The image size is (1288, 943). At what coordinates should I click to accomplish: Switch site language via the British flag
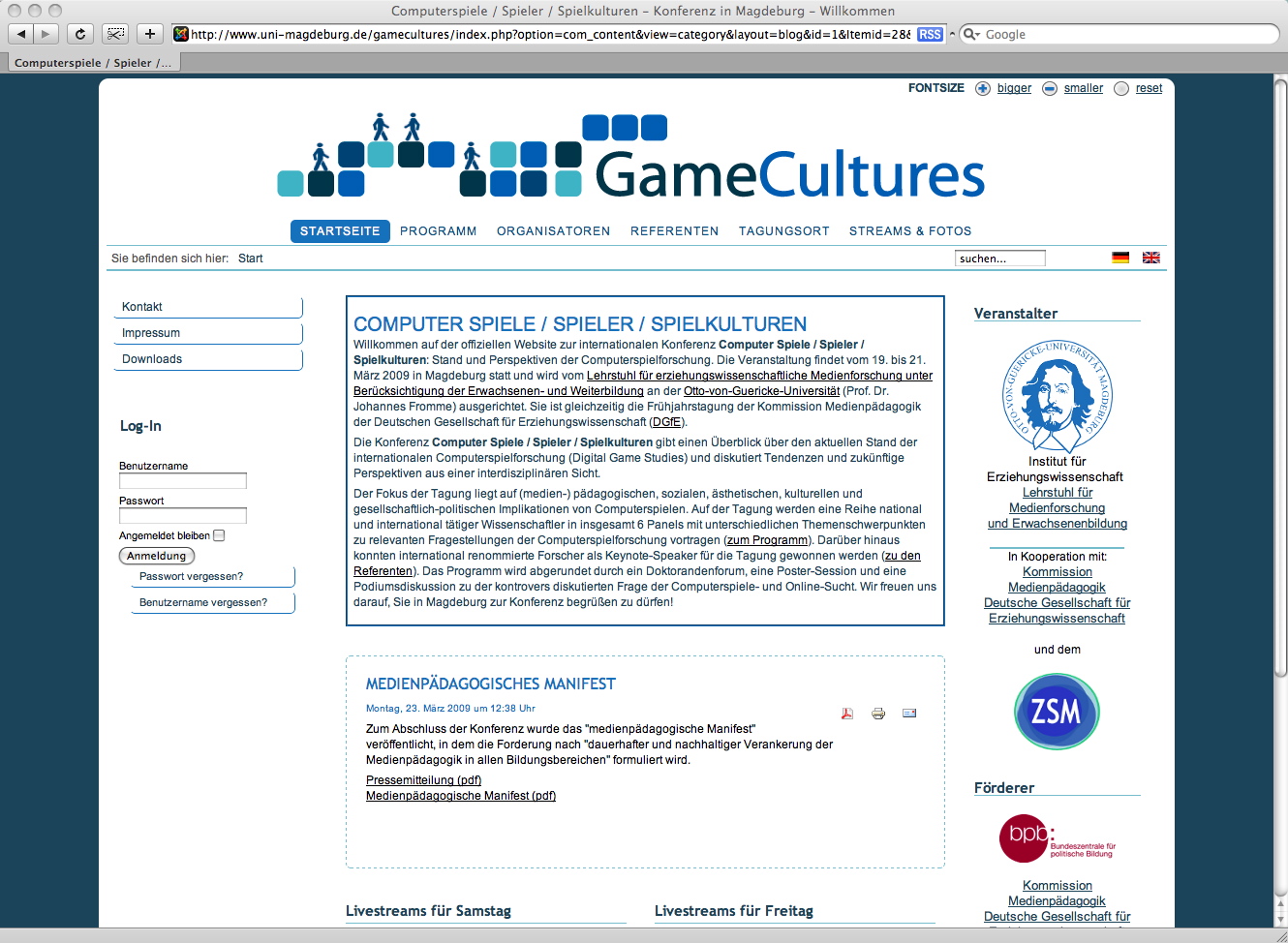(1151, 258)
